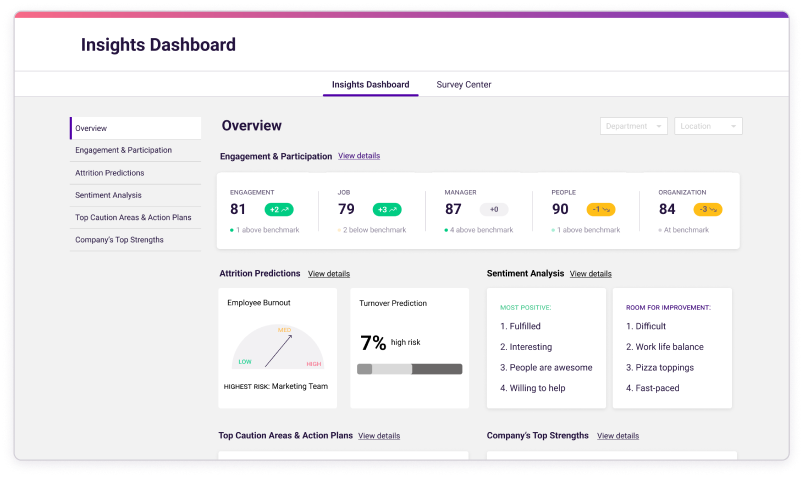Go to Engagement & Participation sidebar item
Viewport: 803px width, 477px height.
click(135, 150)
